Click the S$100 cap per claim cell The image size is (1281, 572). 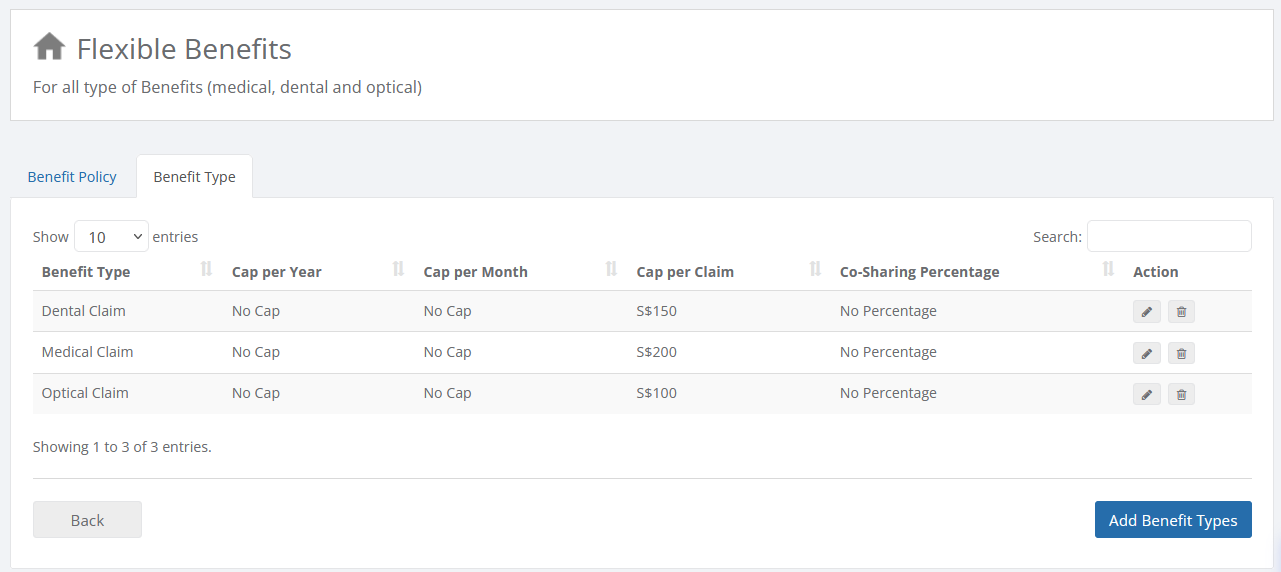656,393
